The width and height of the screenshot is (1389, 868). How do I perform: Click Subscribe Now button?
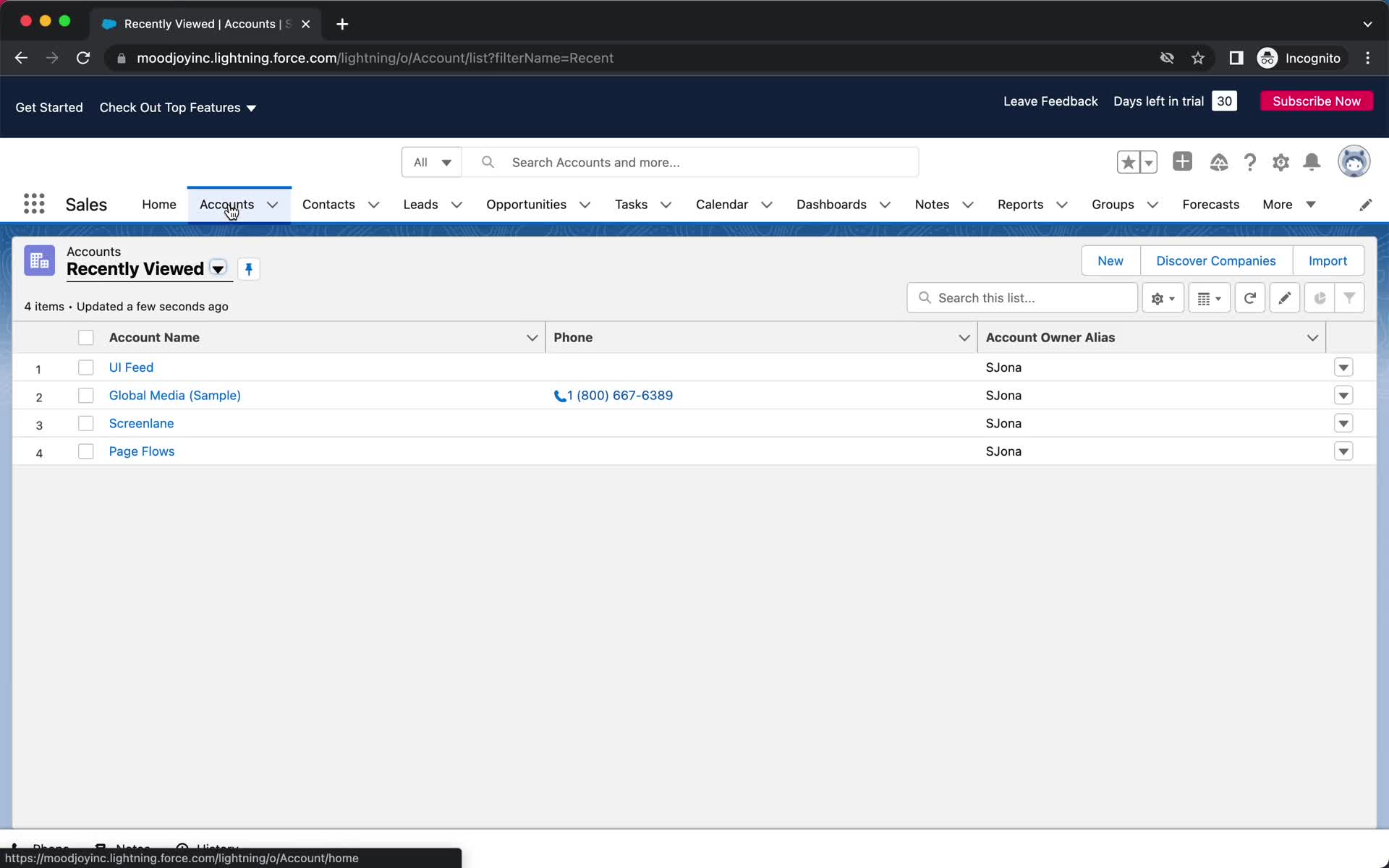click(1317, 101)
